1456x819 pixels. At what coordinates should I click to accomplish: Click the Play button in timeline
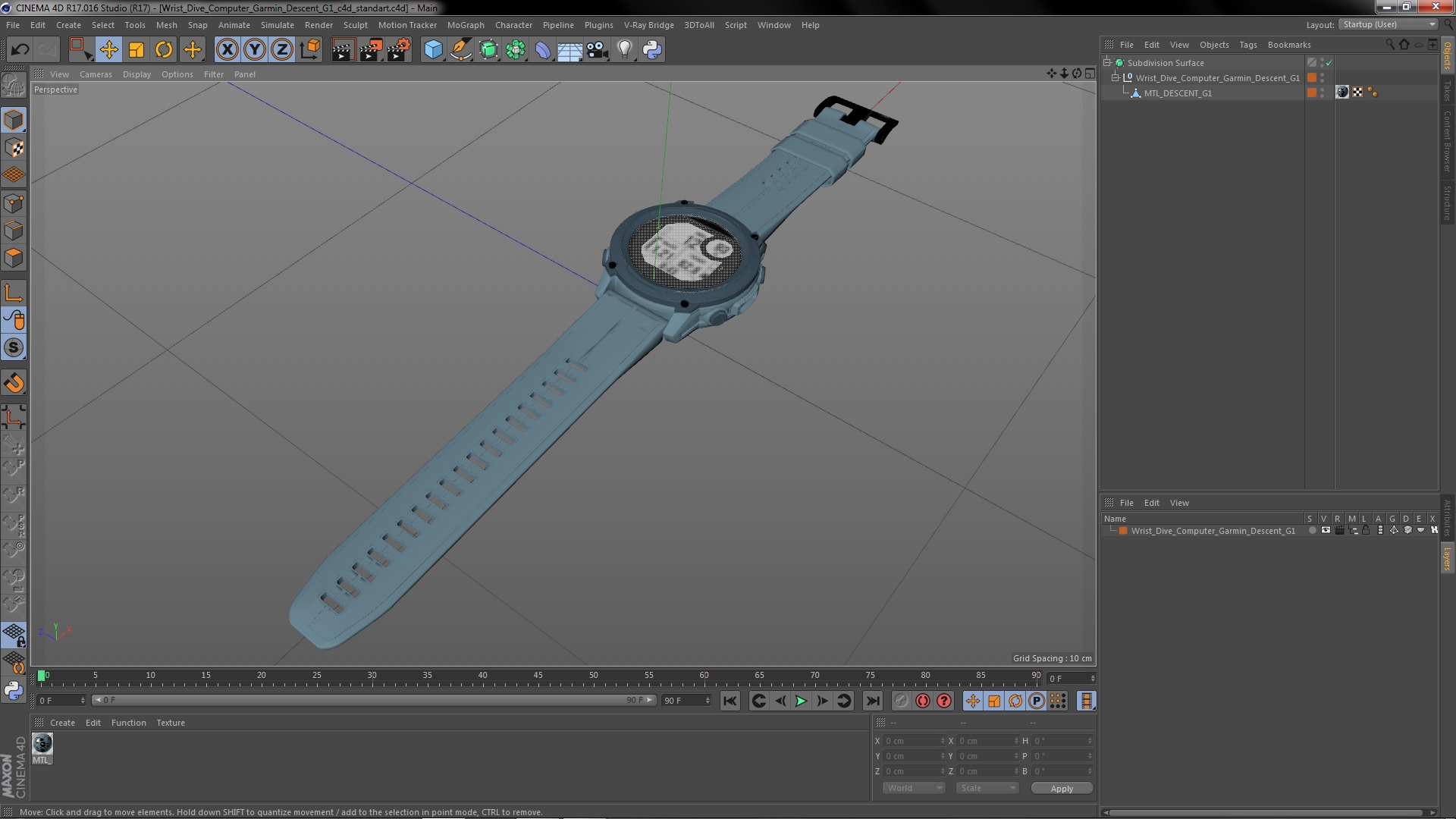800,700
